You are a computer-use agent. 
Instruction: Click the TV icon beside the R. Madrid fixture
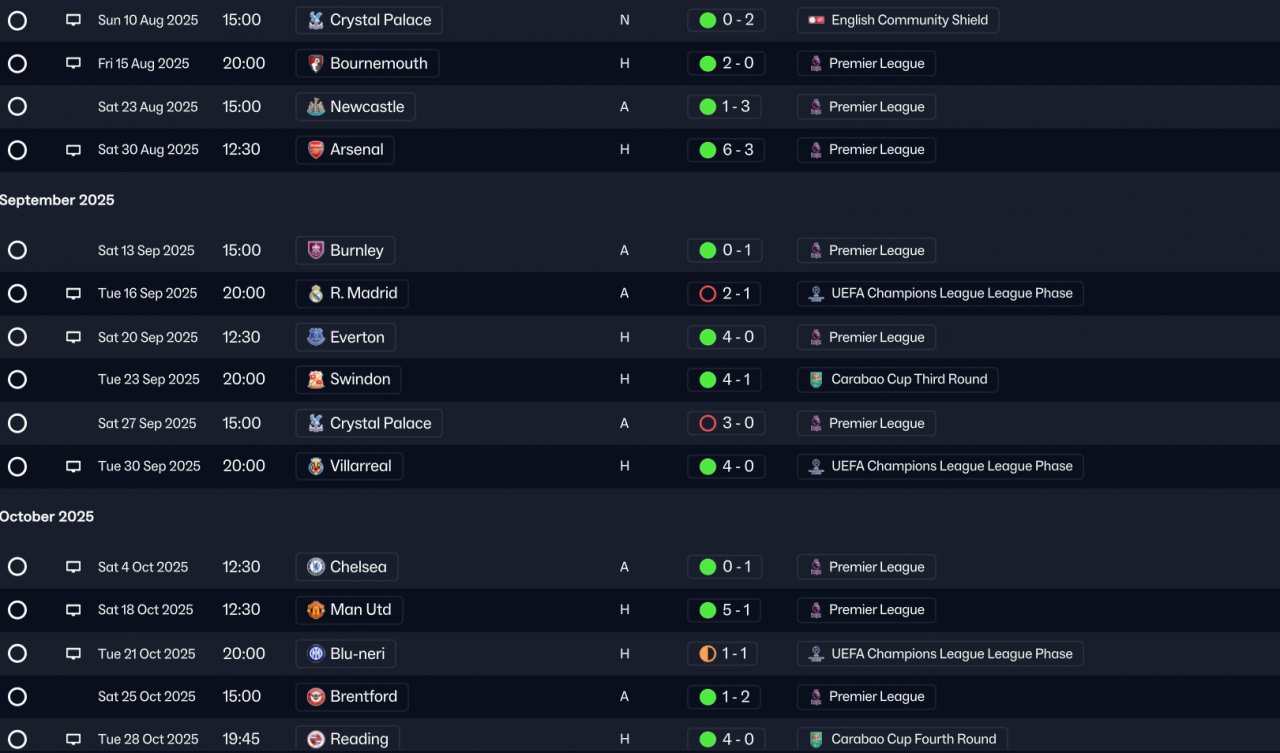(x=73, y=294)
